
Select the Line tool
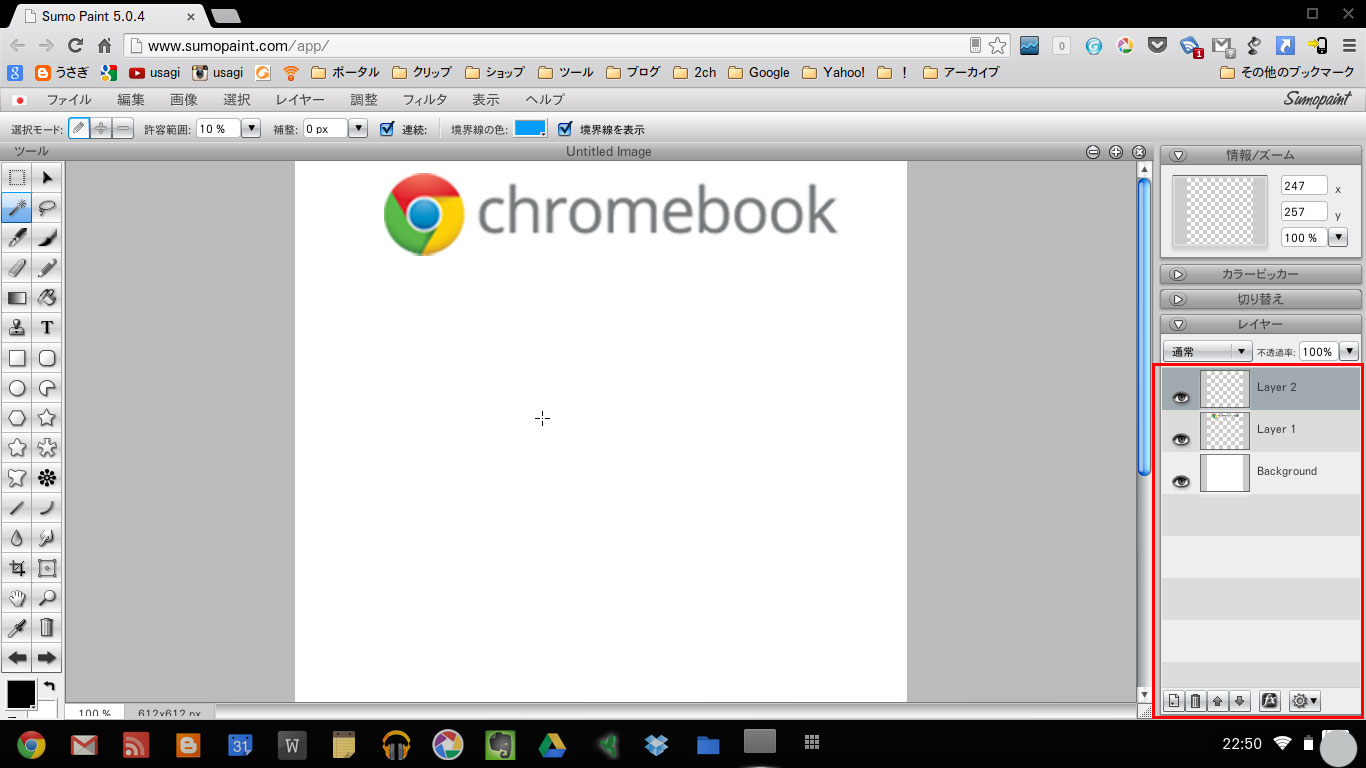click(x=17, y=508)
